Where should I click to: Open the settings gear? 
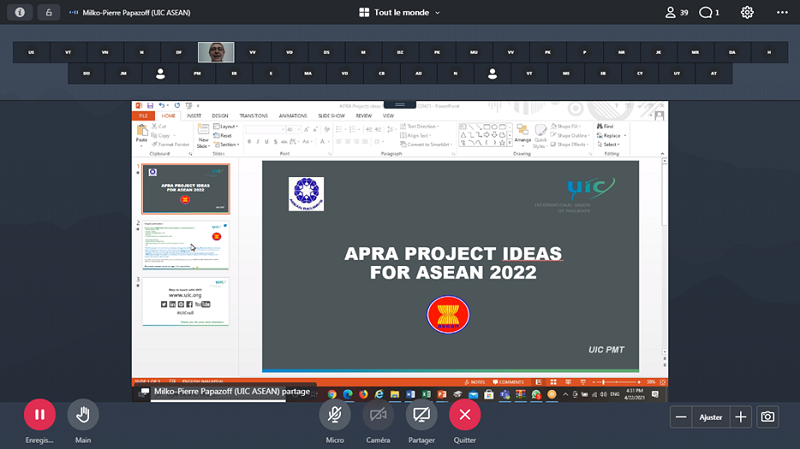click(747, 12)
